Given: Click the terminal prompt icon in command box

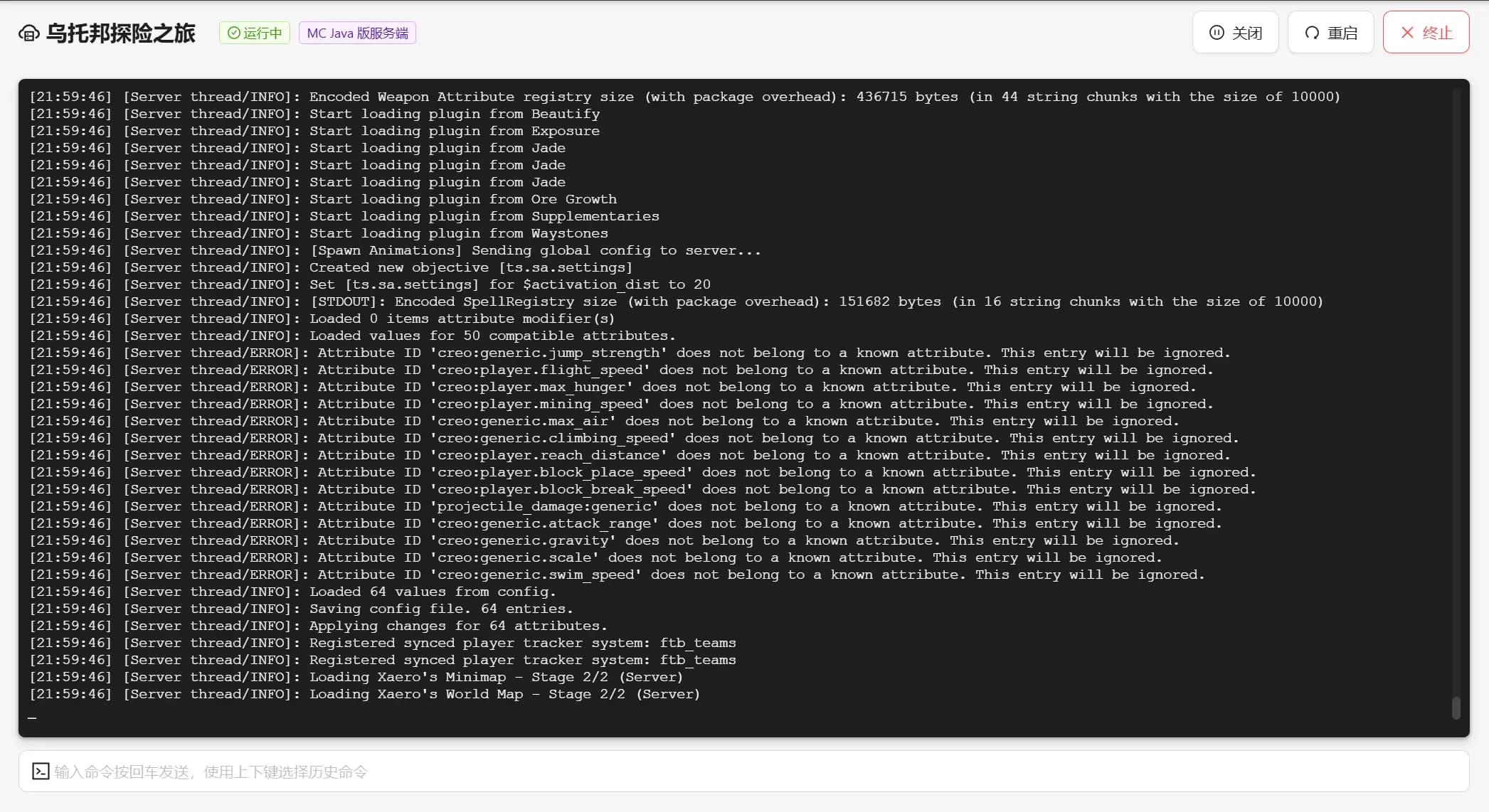Looking at the screenshot, I should click(x=41, y=771).
